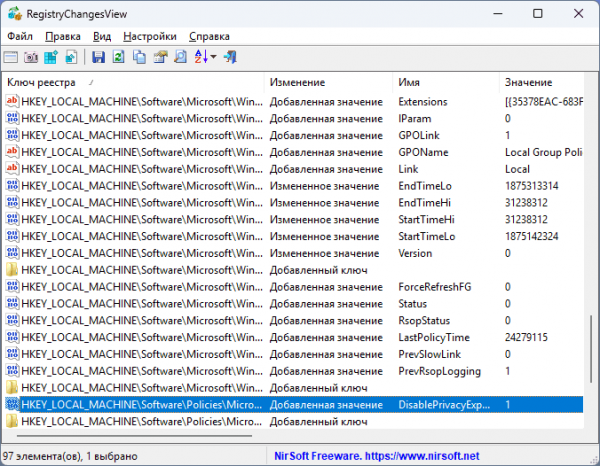Open the Find magnifier icon

[180, 57]
